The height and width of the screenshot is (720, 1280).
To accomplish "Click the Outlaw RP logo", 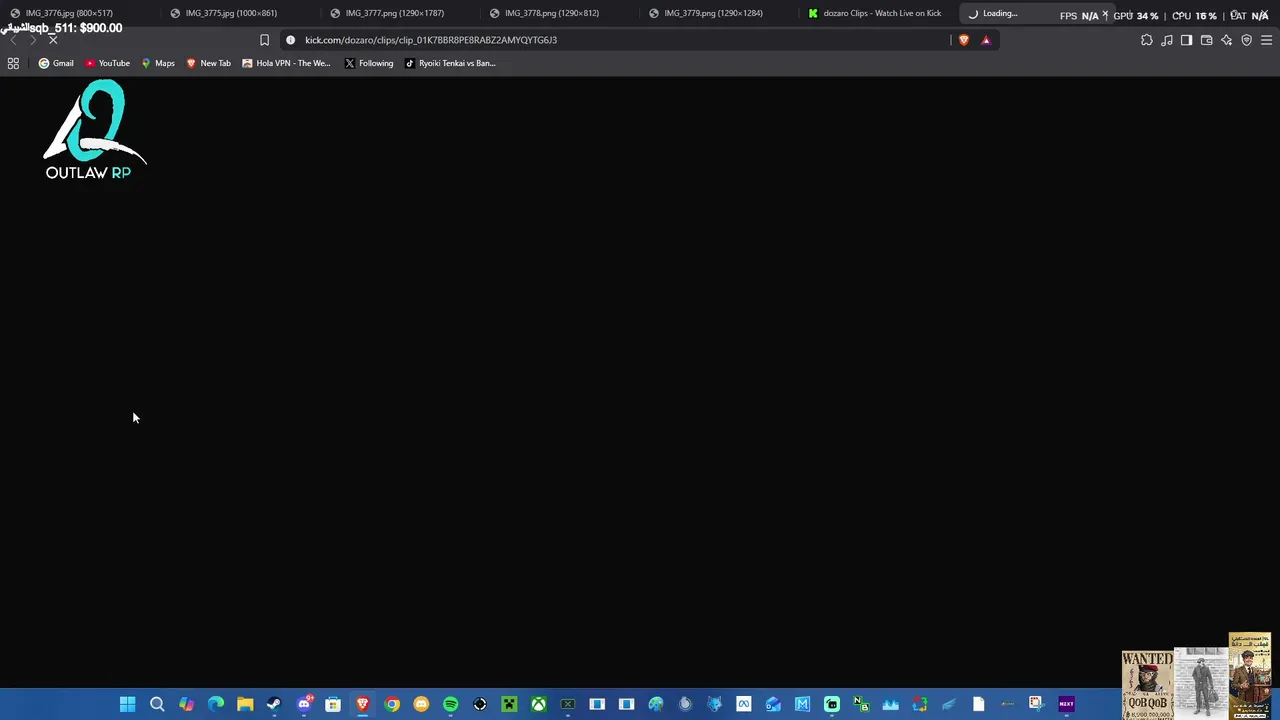I will 93,130.
